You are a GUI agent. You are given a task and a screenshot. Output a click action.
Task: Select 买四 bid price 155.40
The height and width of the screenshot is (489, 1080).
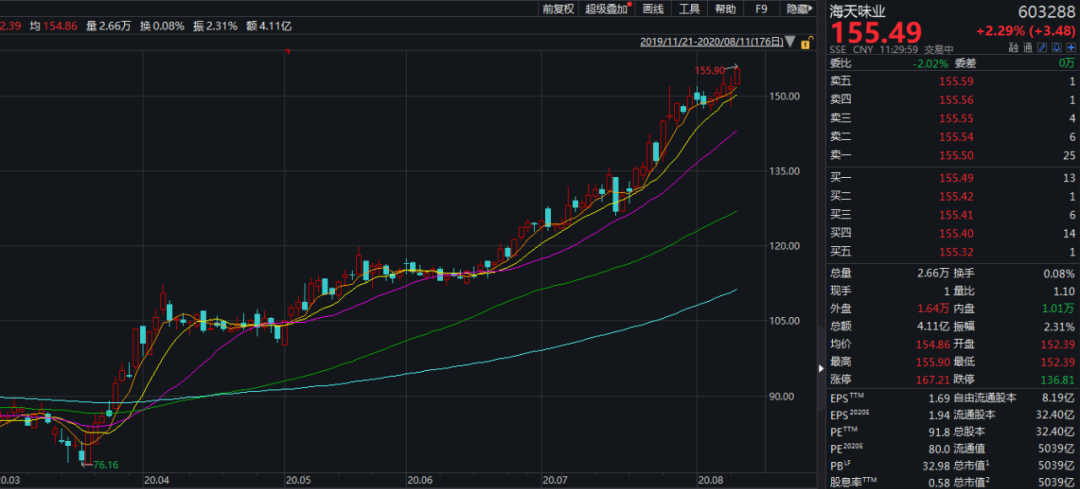[x=957, y=234]
